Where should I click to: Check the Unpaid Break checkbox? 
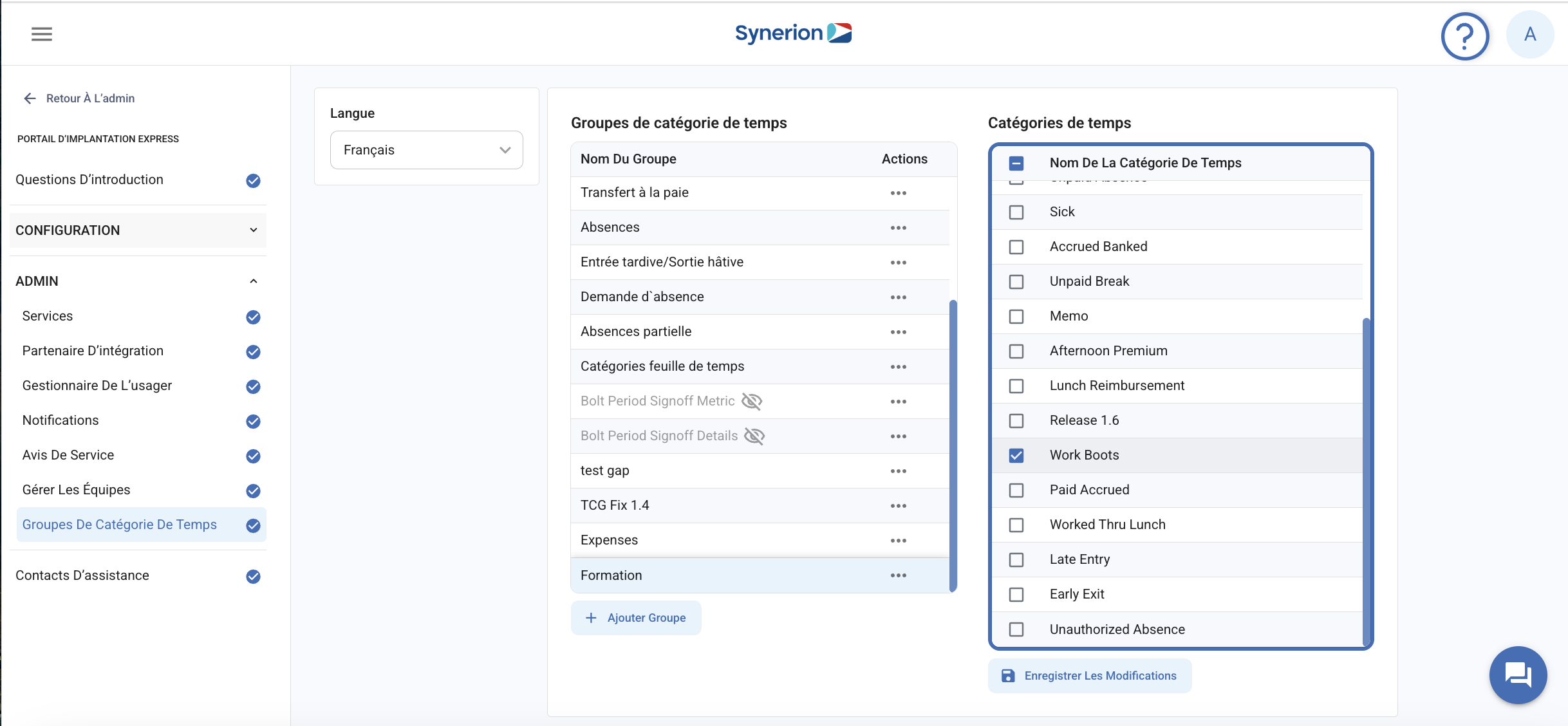[x=1016, y=282]
